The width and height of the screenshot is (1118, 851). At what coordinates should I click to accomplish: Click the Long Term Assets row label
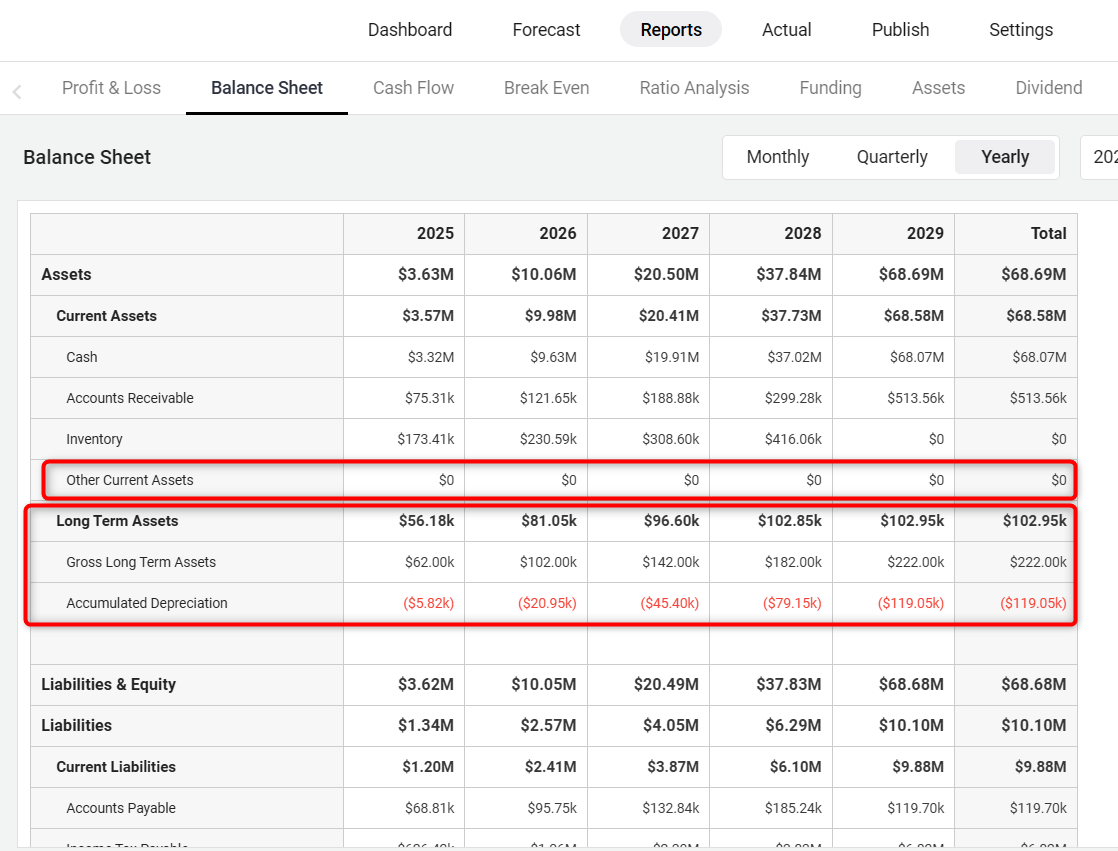coord(117,521)
